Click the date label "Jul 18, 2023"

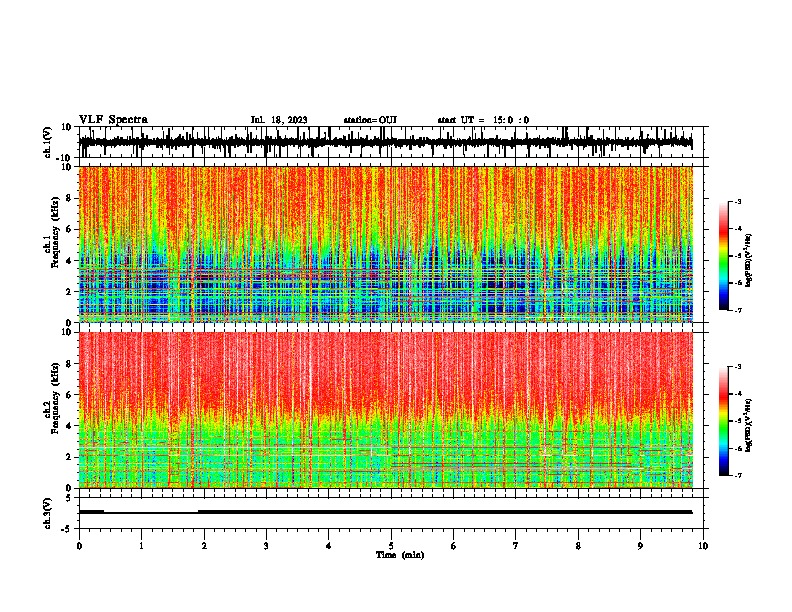(279, 120)
